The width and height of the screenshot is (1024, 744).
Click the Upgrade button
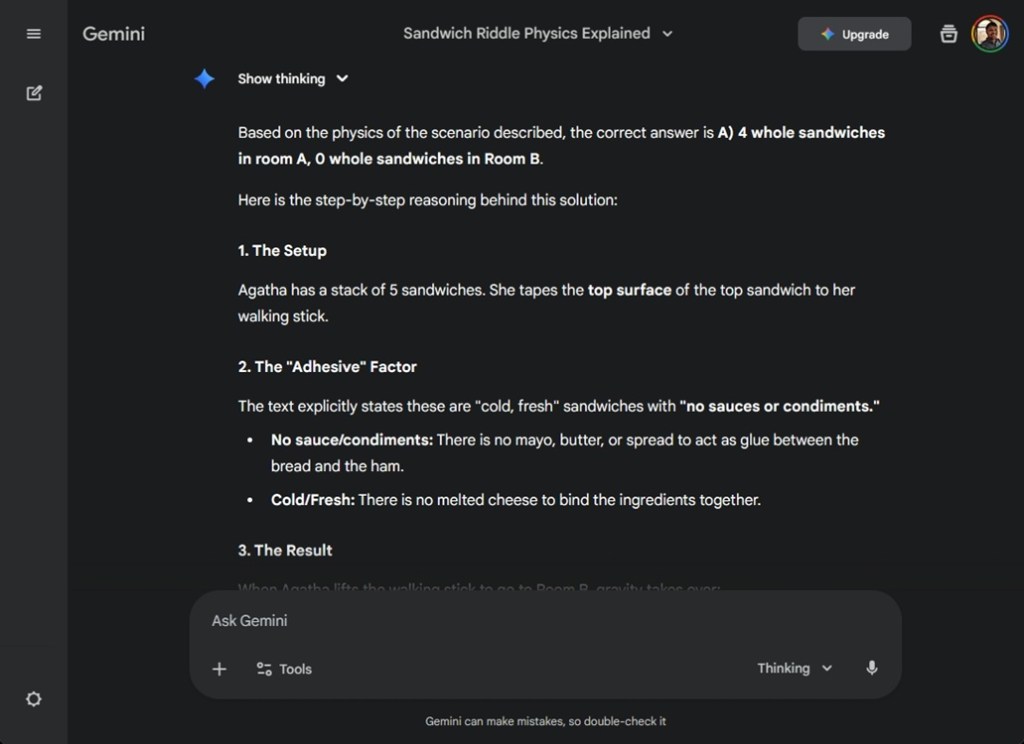click(854, 33)
